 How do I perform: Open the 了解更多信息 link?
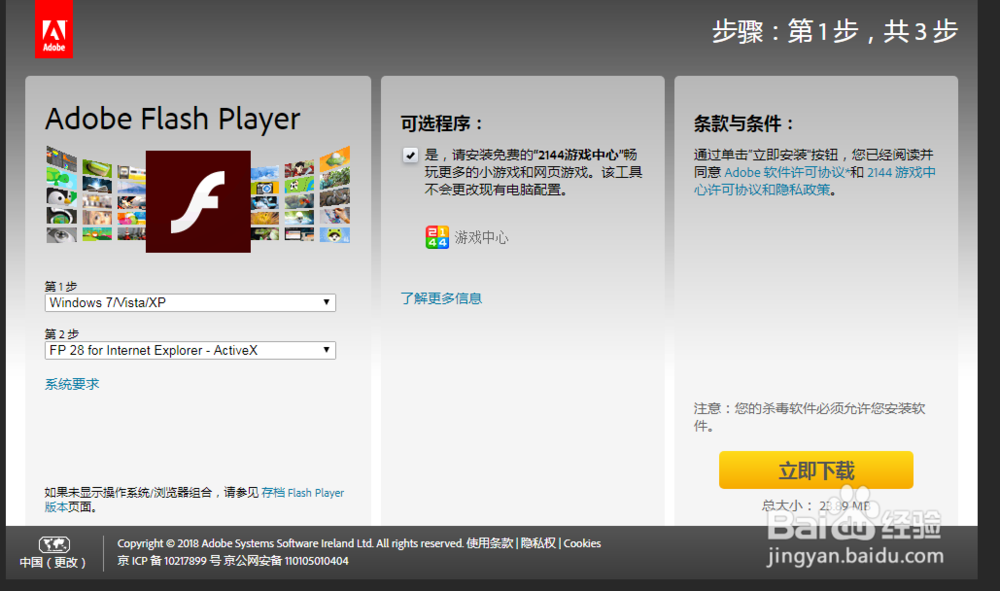pyautogui.click(x=441, y=298)
